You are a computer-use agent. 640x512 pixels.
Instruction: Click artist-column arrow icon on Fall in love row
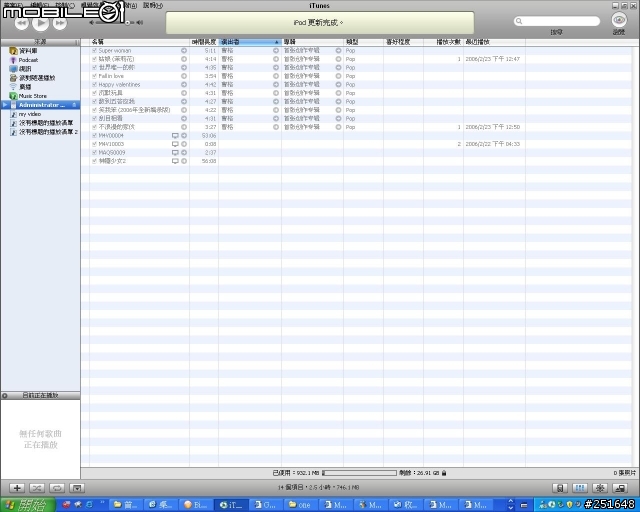(276, 76)
